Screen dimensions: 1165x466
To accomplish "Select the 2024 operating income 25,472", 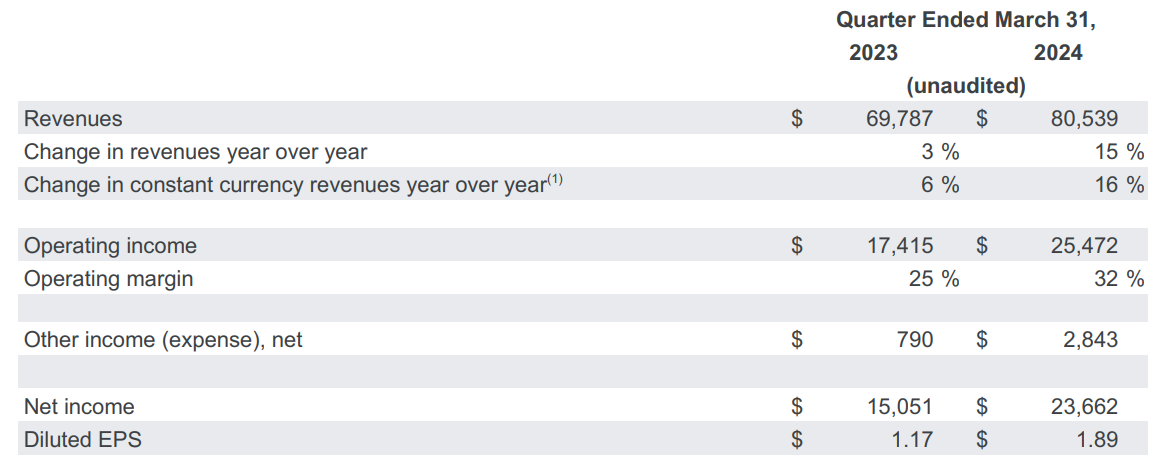I will point(1084,246).
